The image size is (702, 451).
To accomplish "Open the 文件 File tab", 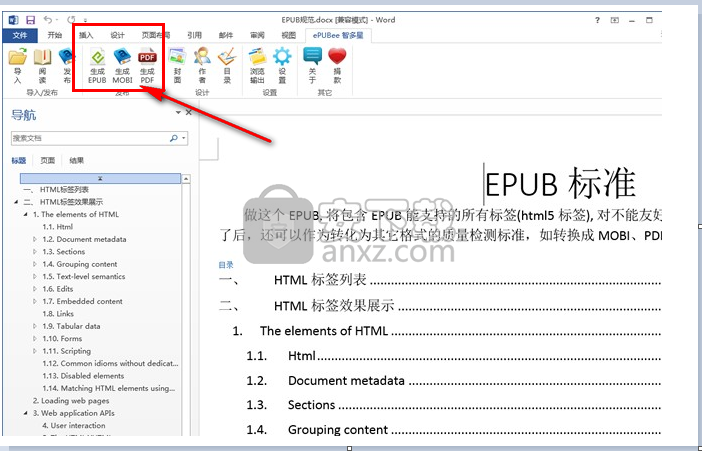I will pos(19,35).
